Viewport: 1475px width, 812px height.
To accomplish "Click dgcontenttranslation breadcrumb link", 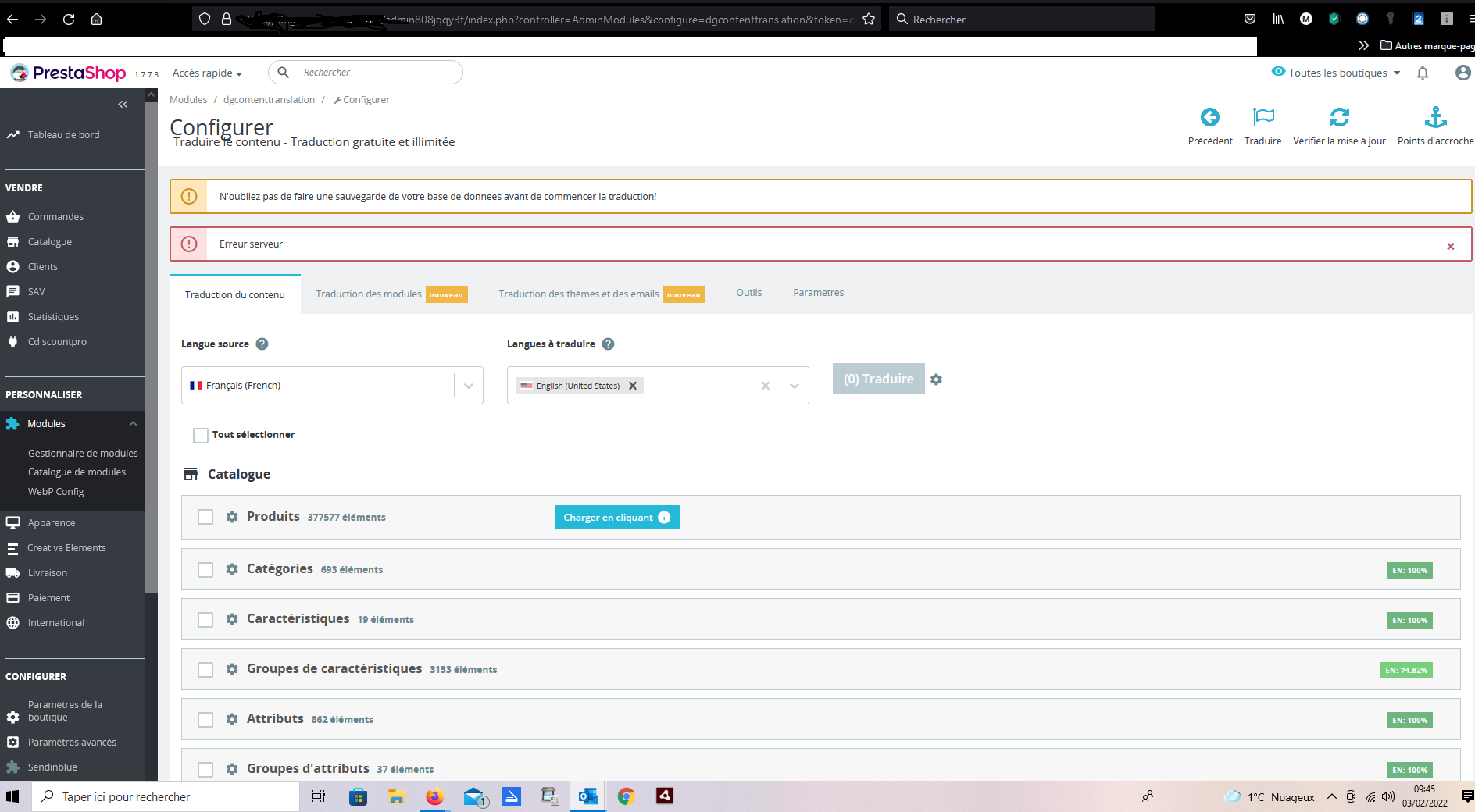I will click(269, 100).
